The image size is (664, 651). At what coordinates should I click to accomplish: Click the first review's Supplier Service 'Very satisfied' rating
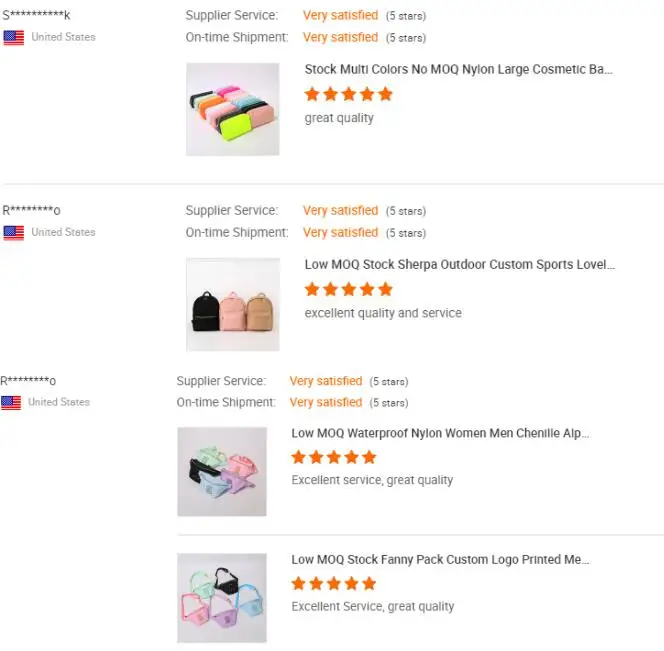click(340, 16)
